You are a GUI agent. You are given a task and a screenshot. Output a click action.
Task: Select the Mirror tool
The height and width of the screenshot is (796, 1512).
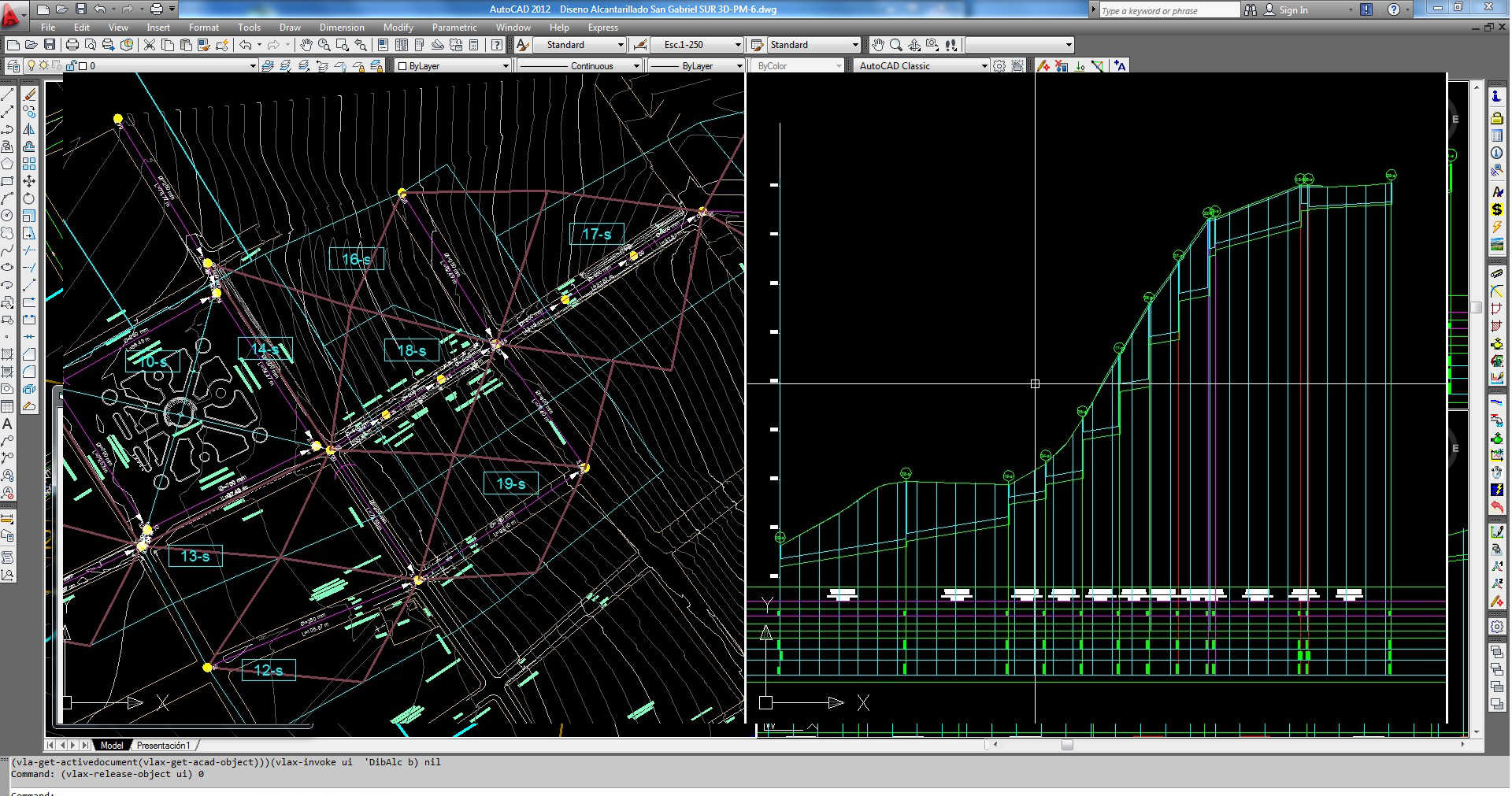point(29,129)
